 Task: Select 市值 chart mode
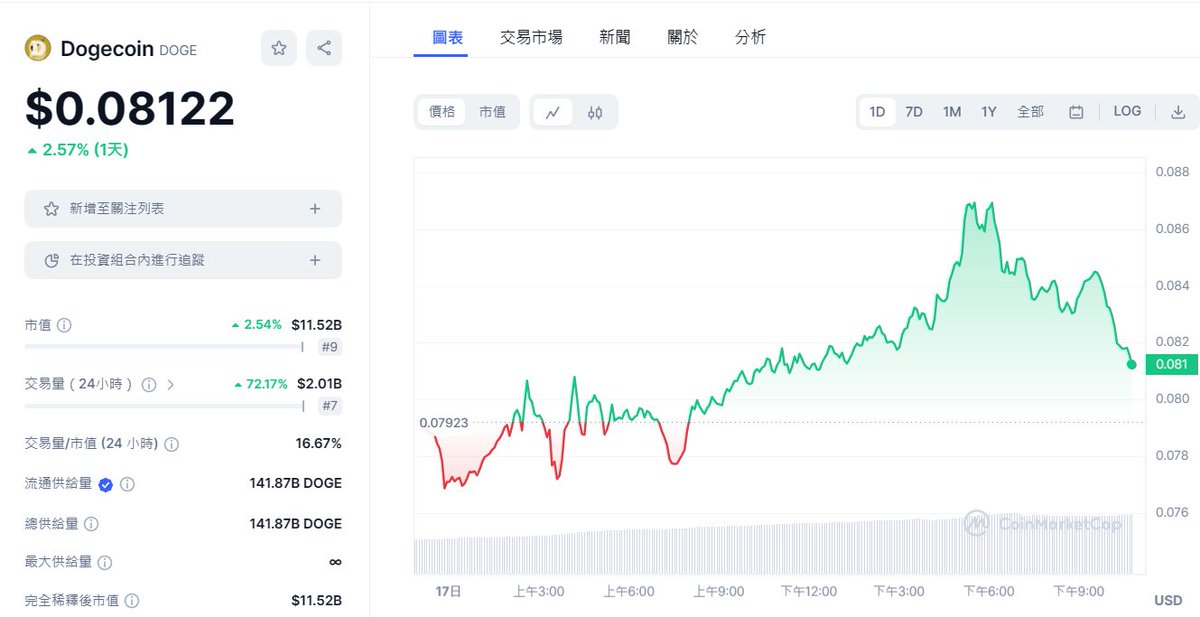pyautogui.click(x=492, y=112)
